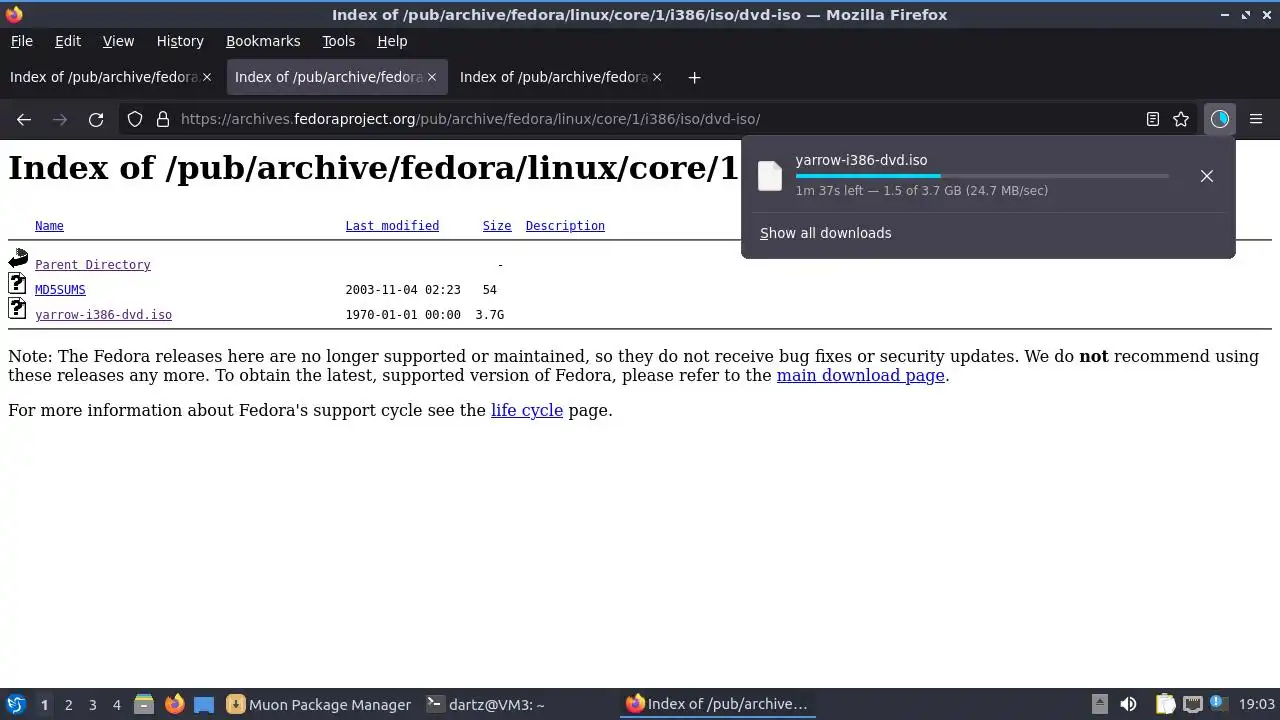1280x720 pixels.
Task: Open the History menu
Action: [x=180, y=41]
